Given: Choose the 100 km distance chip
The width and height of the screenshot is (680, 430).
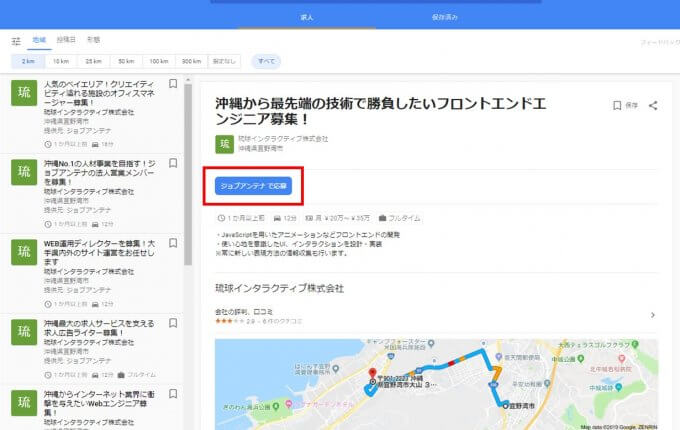Looking at the screenshot, I should coord(159,61).
